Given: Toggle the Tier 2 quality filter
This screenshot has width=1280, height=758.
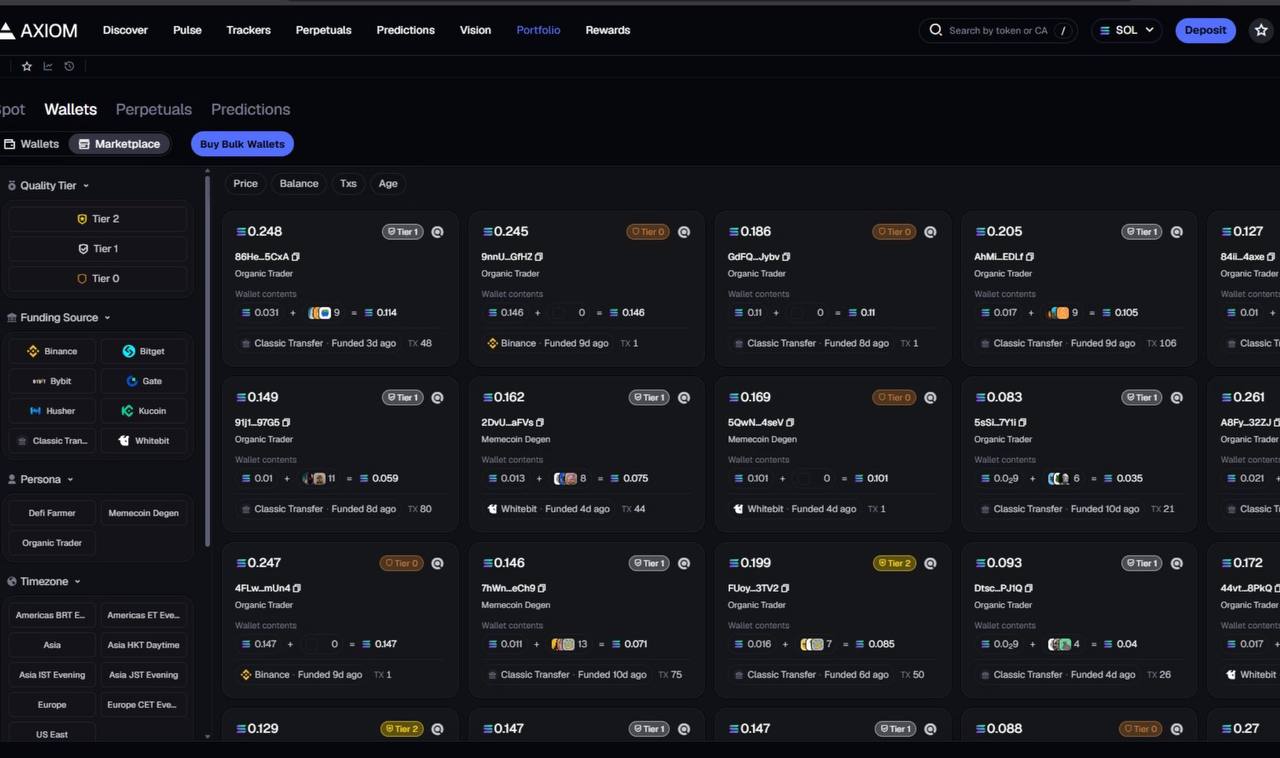Looking at the screenshot, I should (x=98, y=219).
